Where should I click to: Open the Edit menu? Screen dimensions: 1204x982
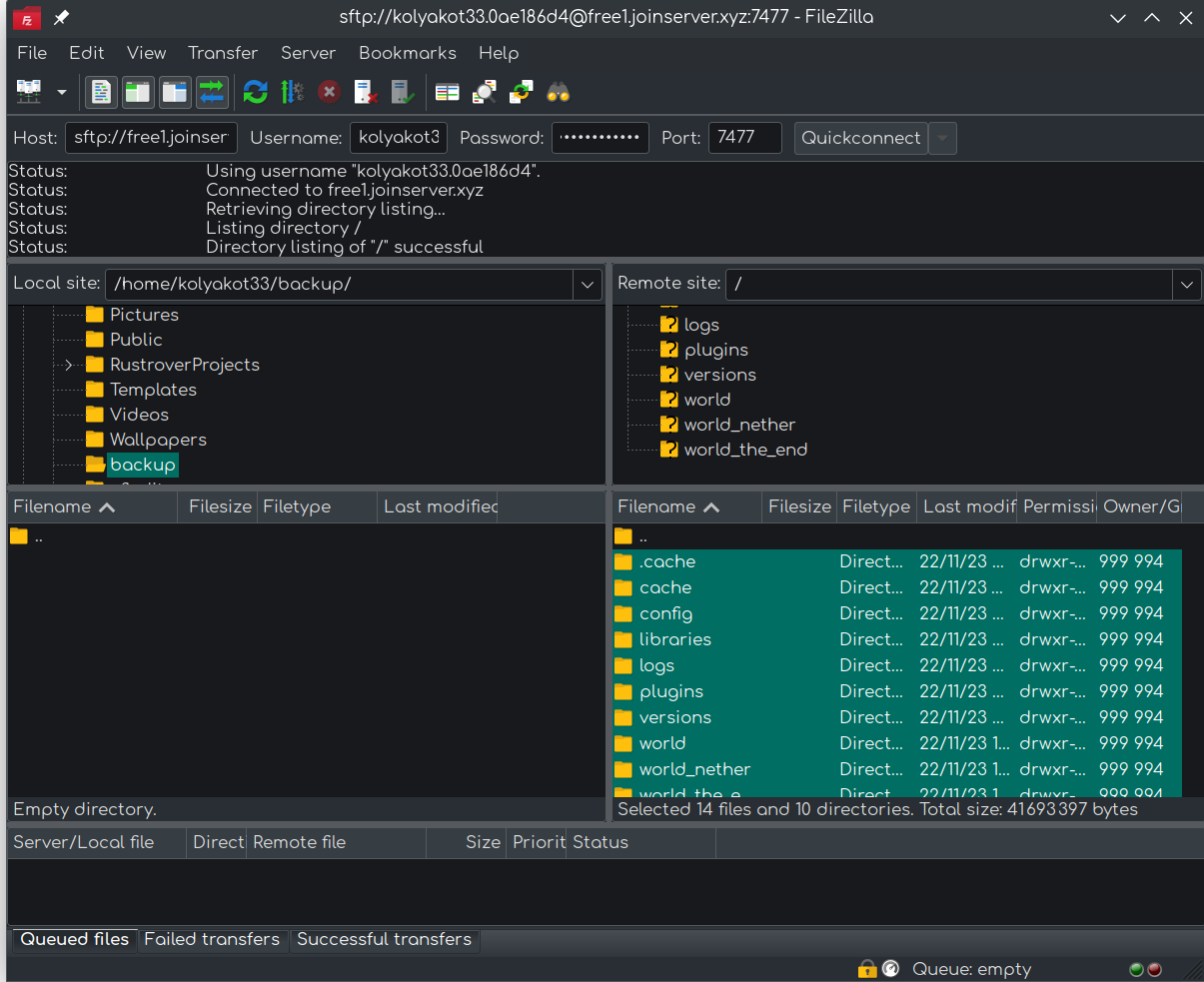pyautogui.click(x=87, y=53)
